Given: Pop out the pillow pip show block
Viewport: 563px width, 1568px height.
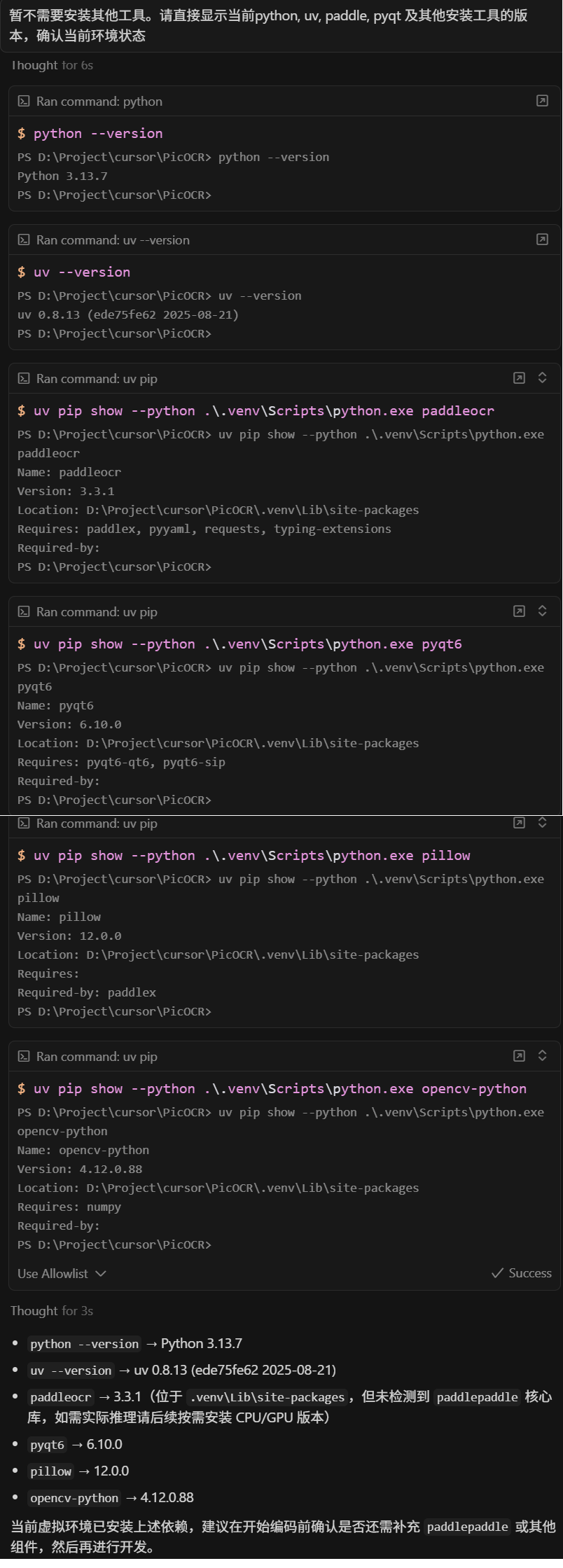Looking at the screenshot, I should pos(519,823).
